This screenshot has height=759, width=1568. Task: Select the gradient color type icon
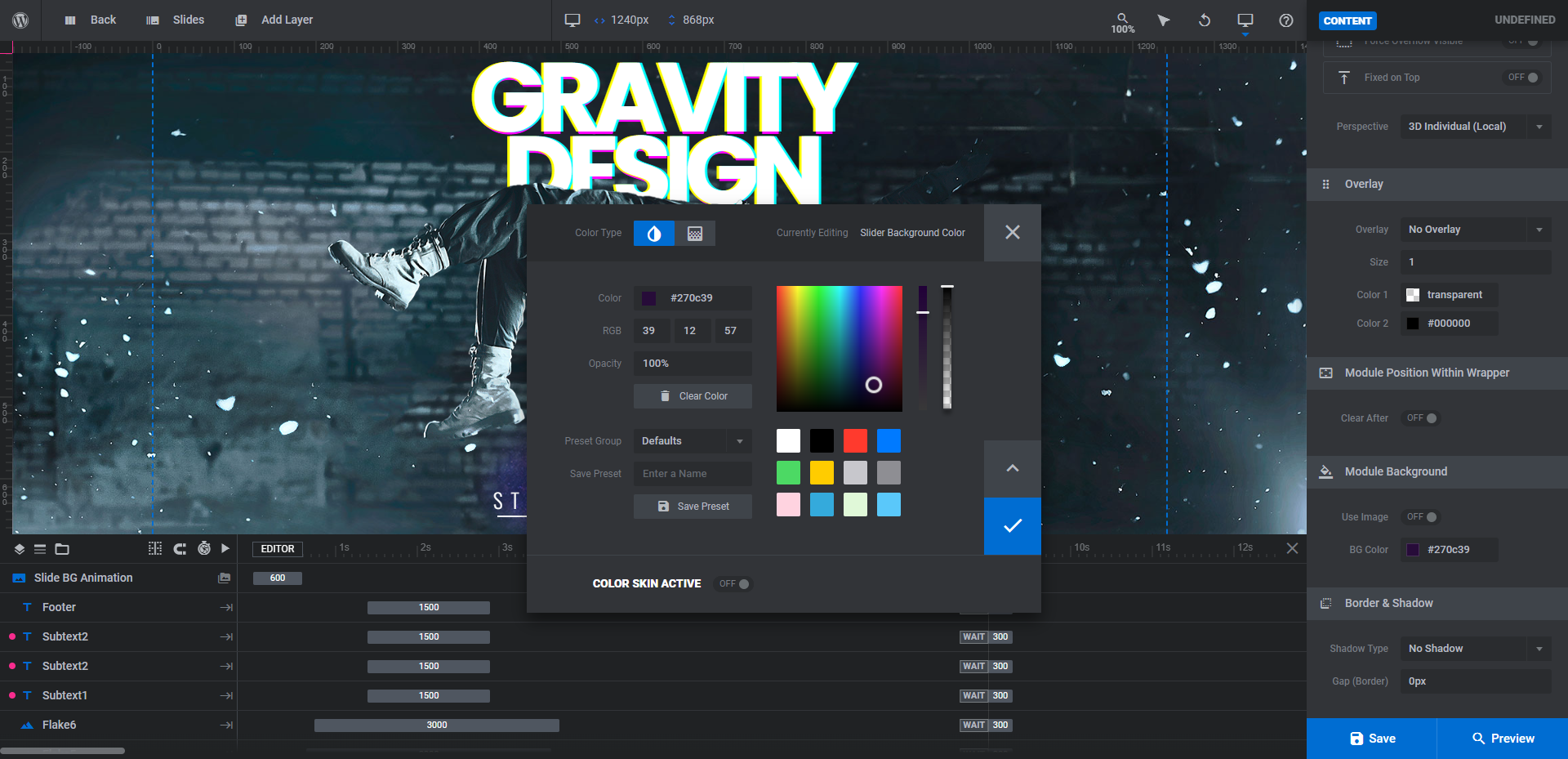(695, 234)
